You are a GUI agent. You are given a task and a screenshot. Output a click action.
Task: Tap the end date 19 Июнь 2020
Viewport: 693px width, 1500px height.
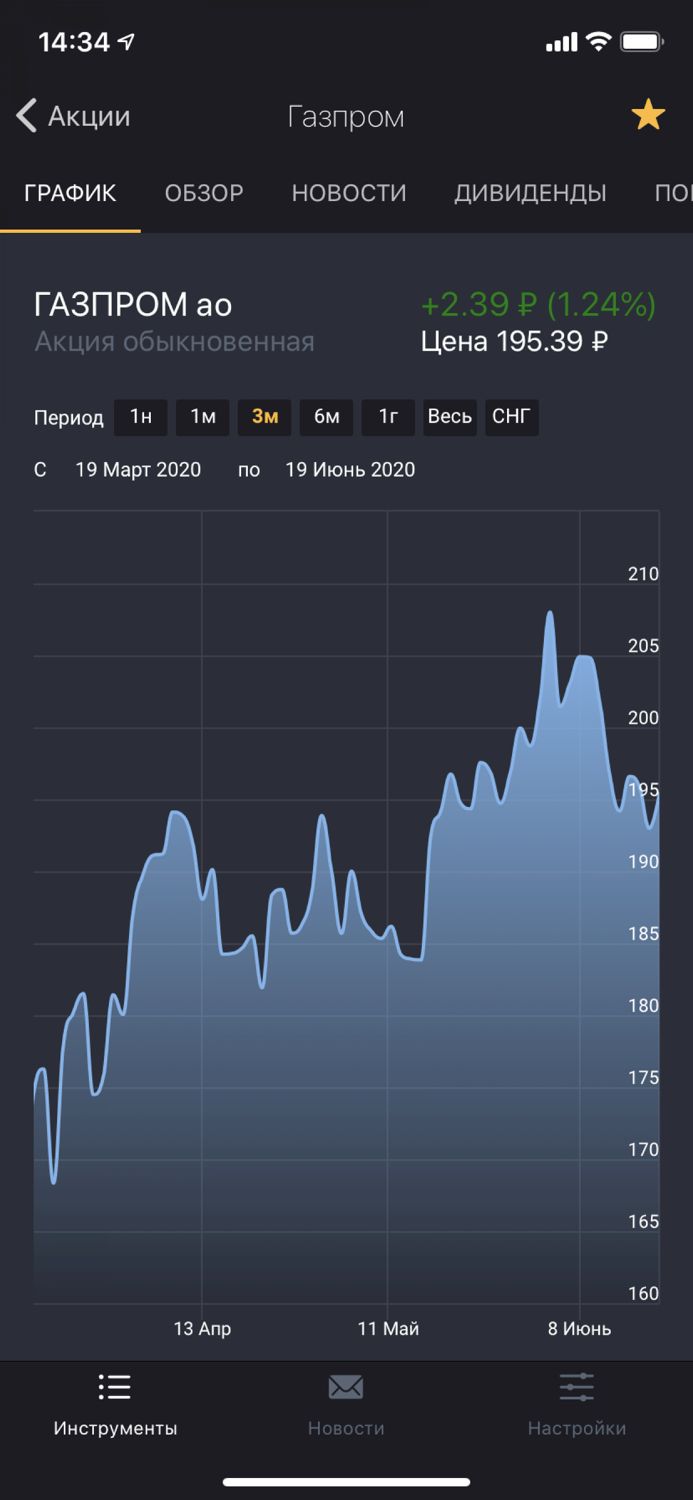pyautogui.click(x=350, y=470)
